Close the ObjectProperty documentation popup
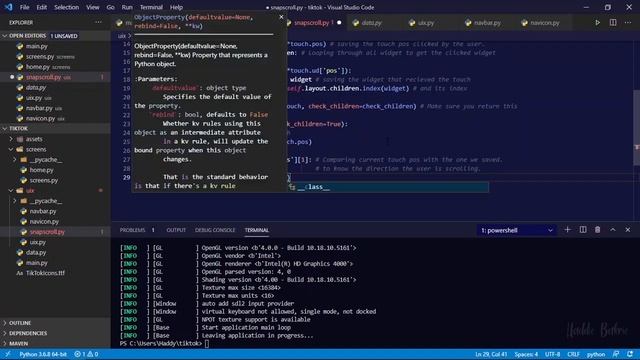This screenshot has height=360, width=640. (x=281, y=17)
